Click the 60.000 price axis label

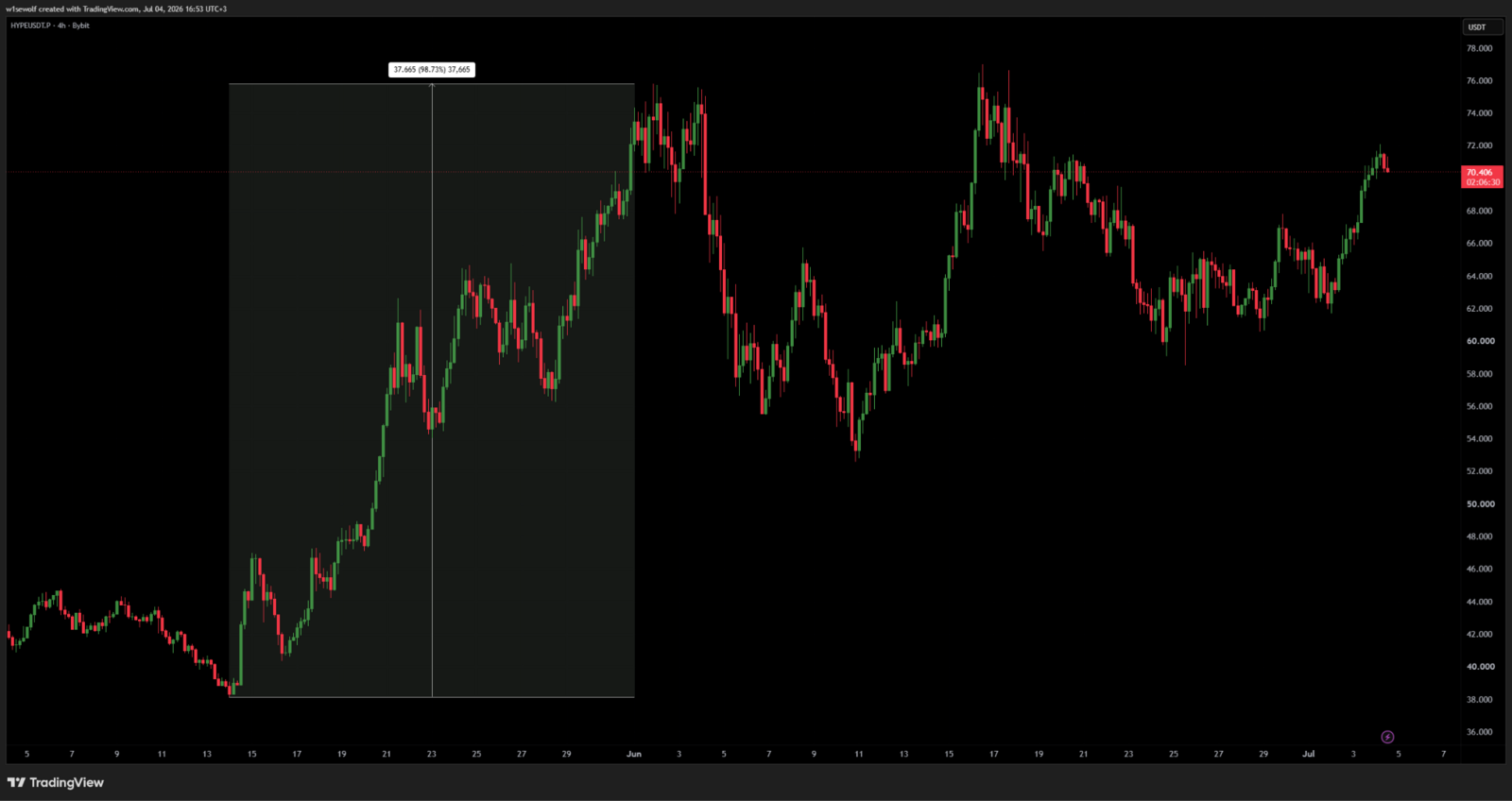[1480, 341]
